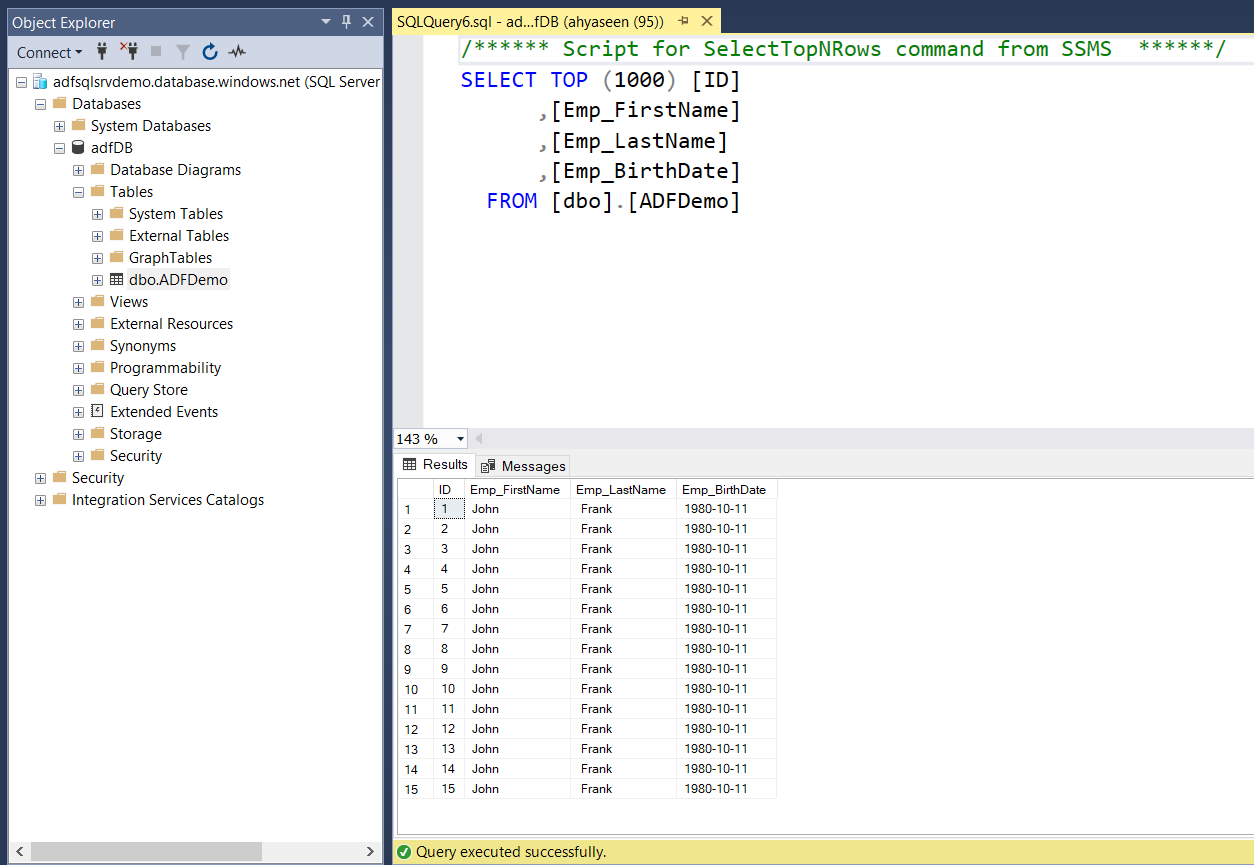Viewport: 1254px width, 865px height.
Task: Click the Emp_BirthDate column header in results
Action: pyautogui.click(x=723, y=490)
